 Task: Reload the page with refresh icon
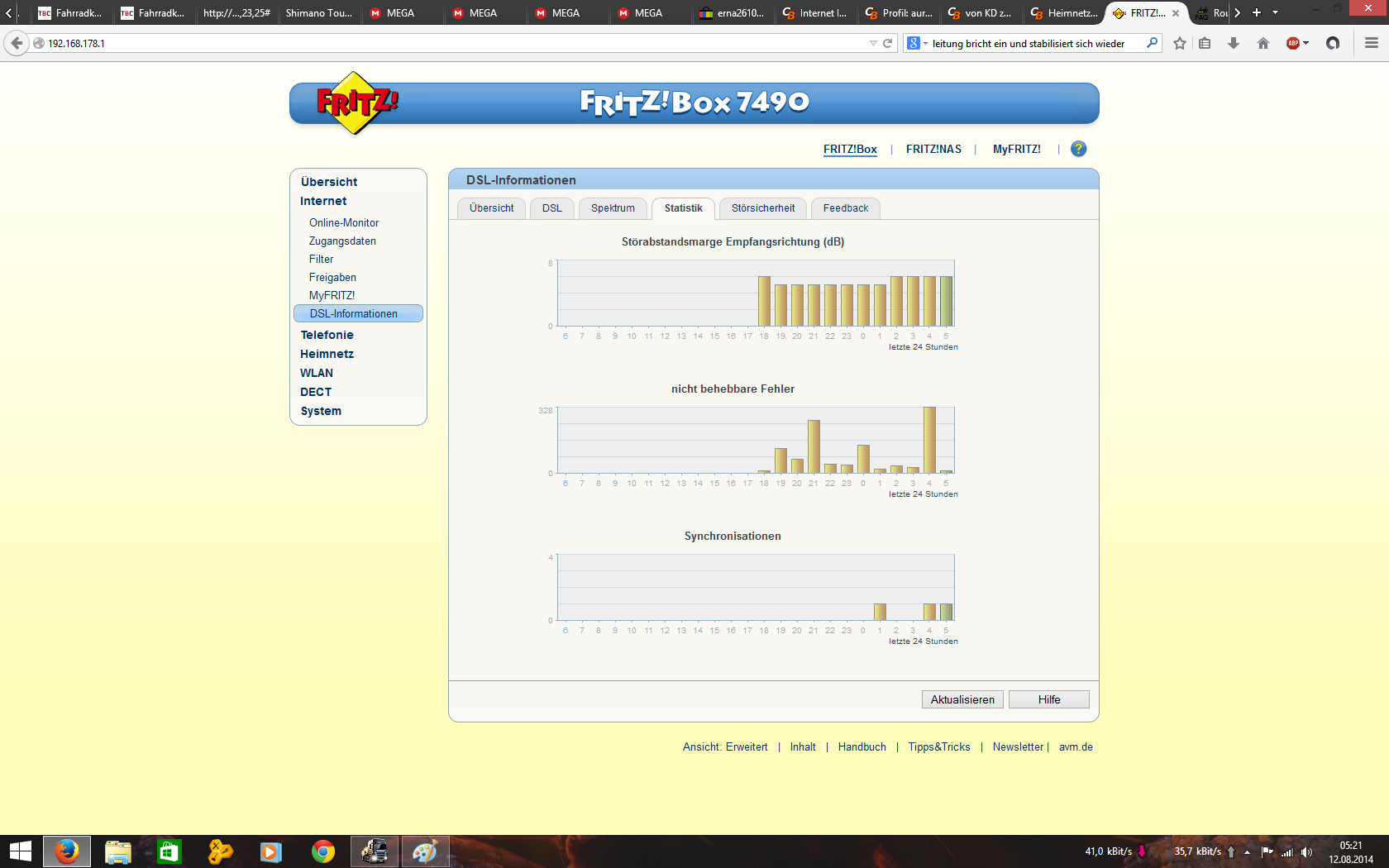point(888,43)
